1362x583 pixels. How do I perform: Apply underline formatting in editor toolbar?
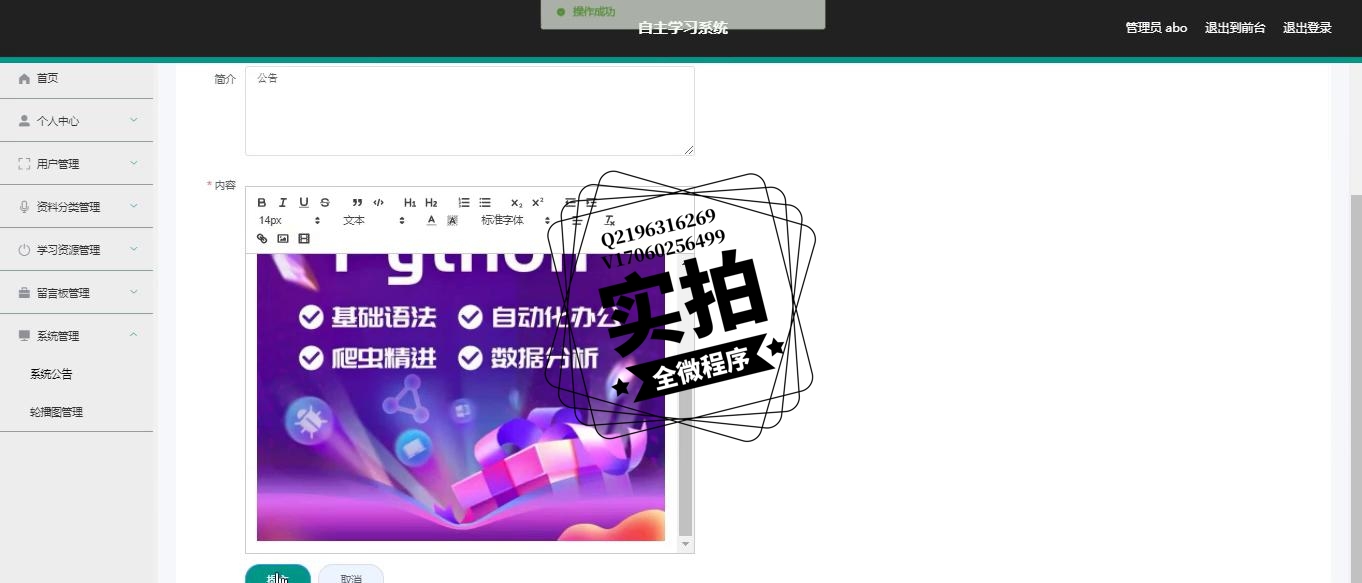pyautogui.click(x=304, y=202)
